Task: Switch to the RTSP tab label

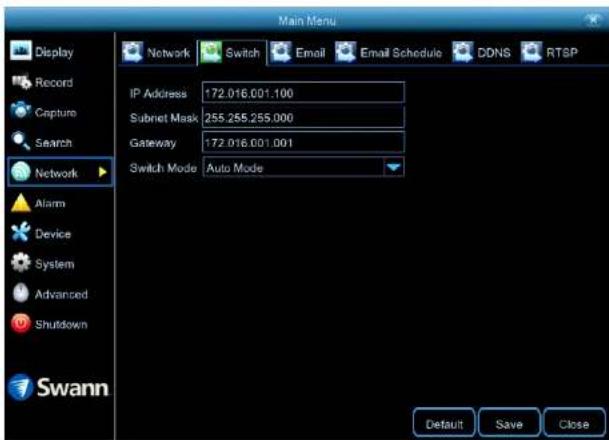Action: pyautogui.click(x=562, y=53)
